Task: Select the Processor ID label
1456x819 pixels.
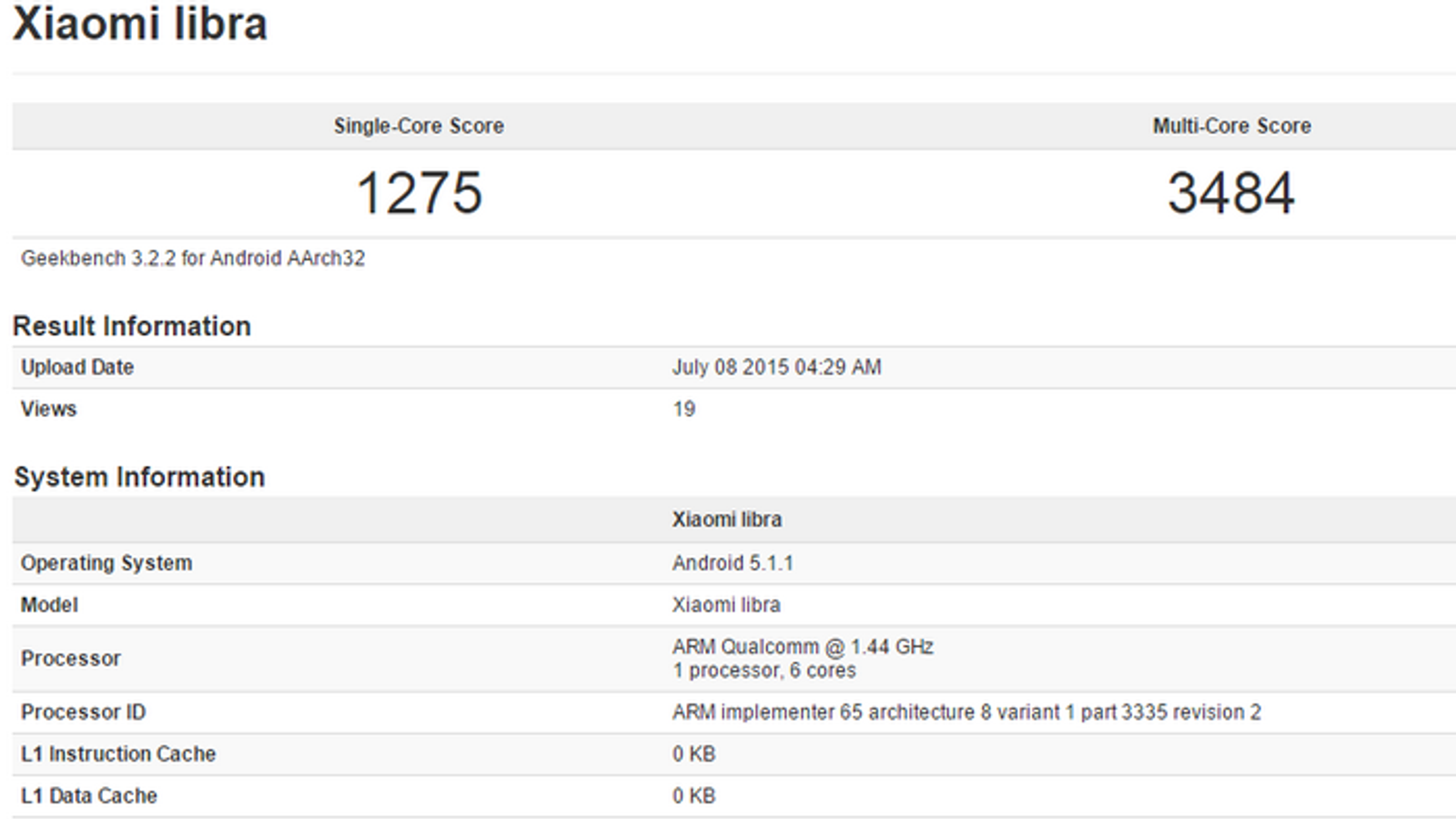Action: tap(84, 713)
